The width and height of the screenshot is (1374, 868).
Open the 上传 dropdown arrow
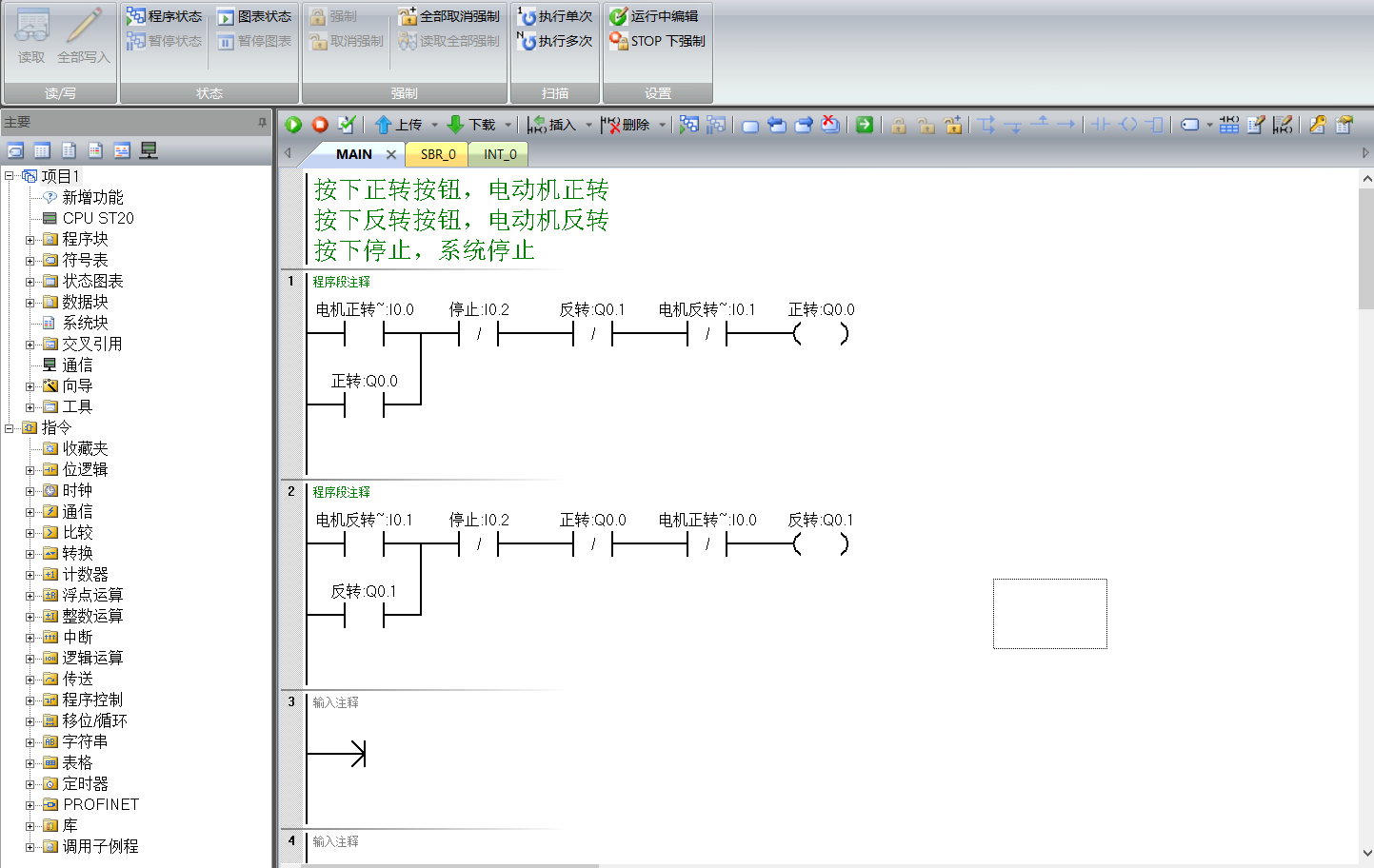[x=434, y=125]
